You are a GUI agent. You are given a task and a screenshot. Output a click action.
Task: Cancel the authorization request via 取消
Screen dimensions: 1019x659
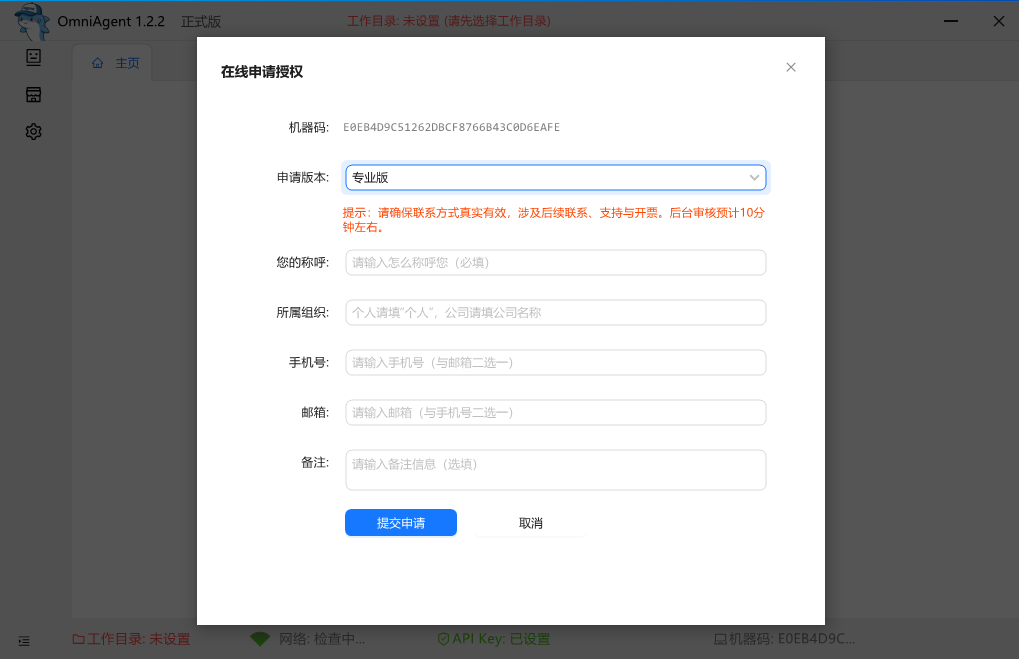530,522
